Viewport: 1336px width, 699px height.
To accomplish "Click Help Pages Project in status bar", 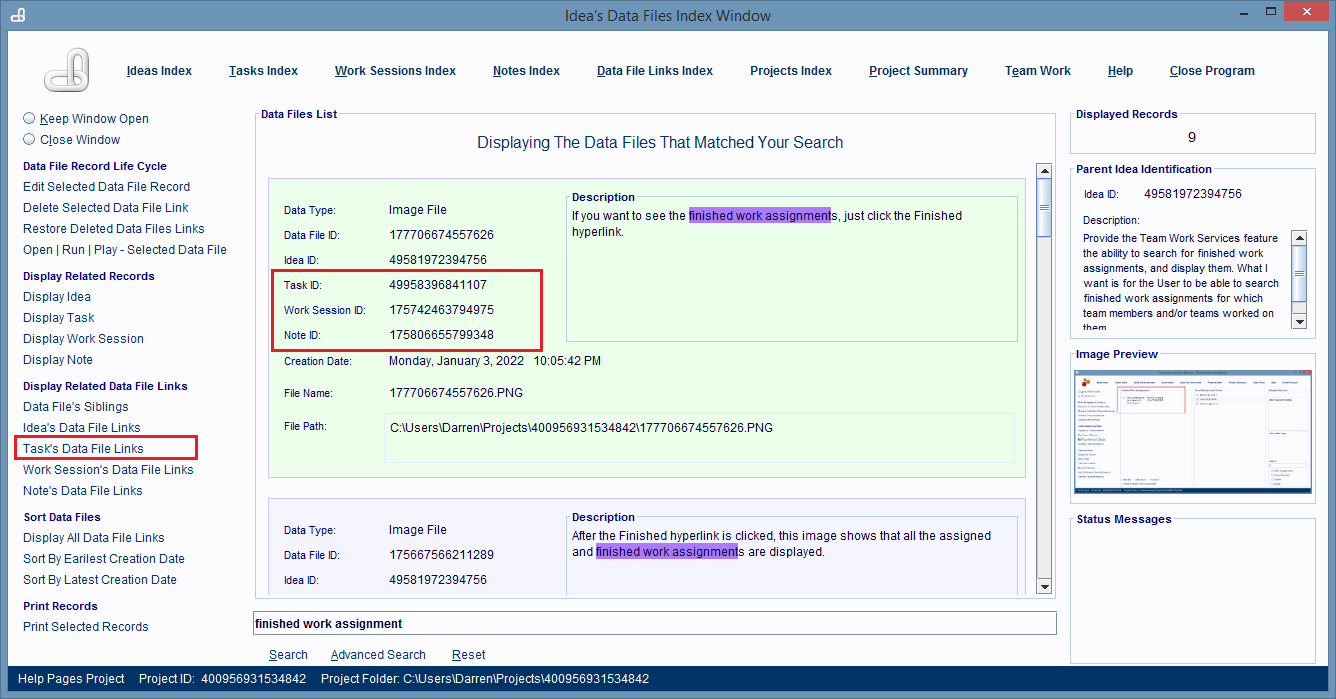I will 71,679.
